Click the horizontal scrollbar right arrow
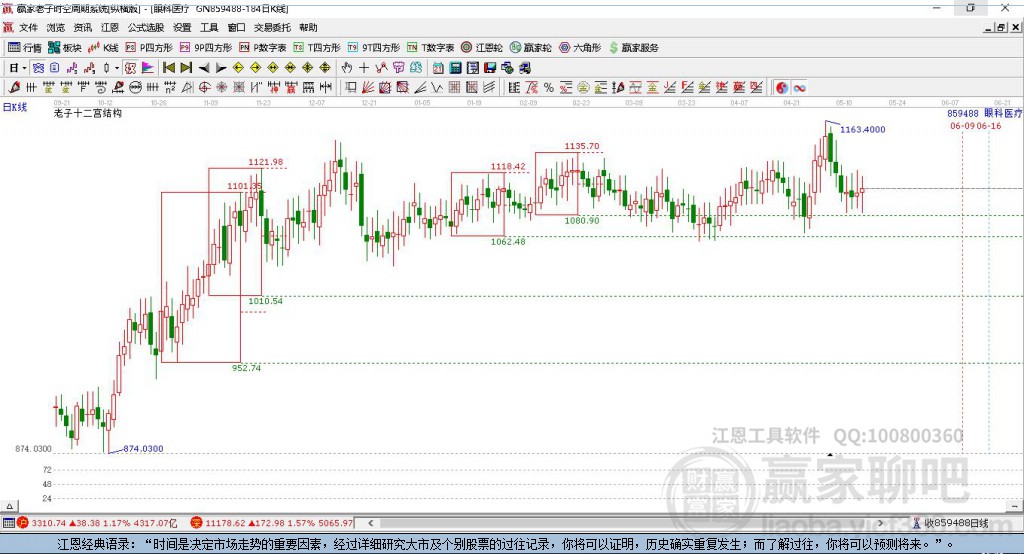Image resolution: width=1024 pixels, height=554 pixels. coord(880,523)
